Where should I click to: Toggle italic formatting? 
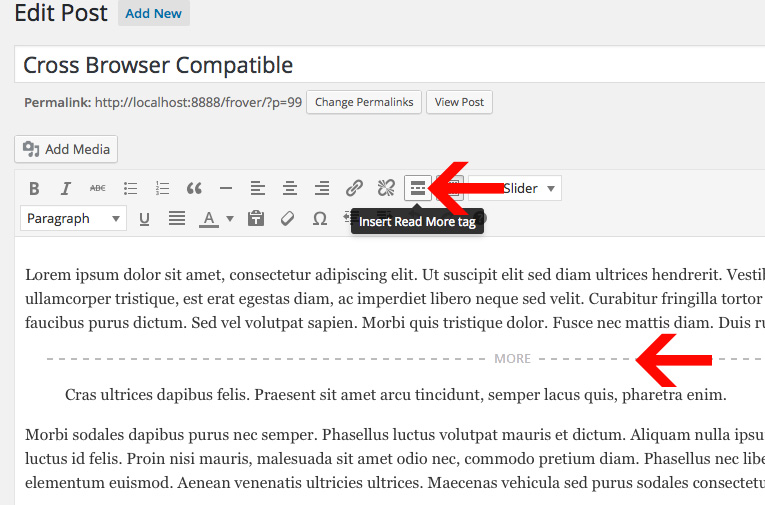coord(66,188)
